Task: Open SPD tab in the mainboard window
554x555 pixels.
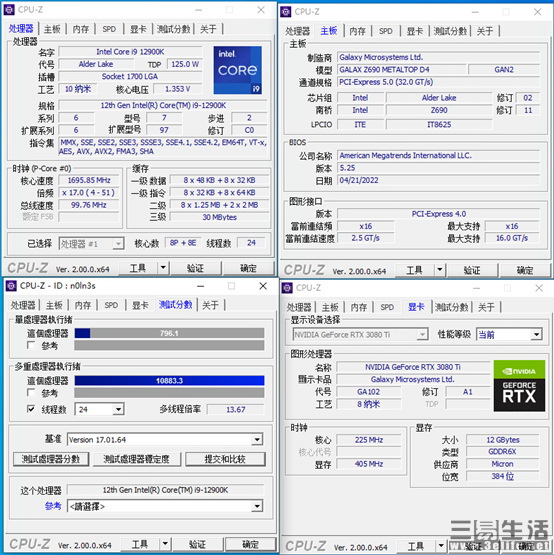Action: [386, 31]
